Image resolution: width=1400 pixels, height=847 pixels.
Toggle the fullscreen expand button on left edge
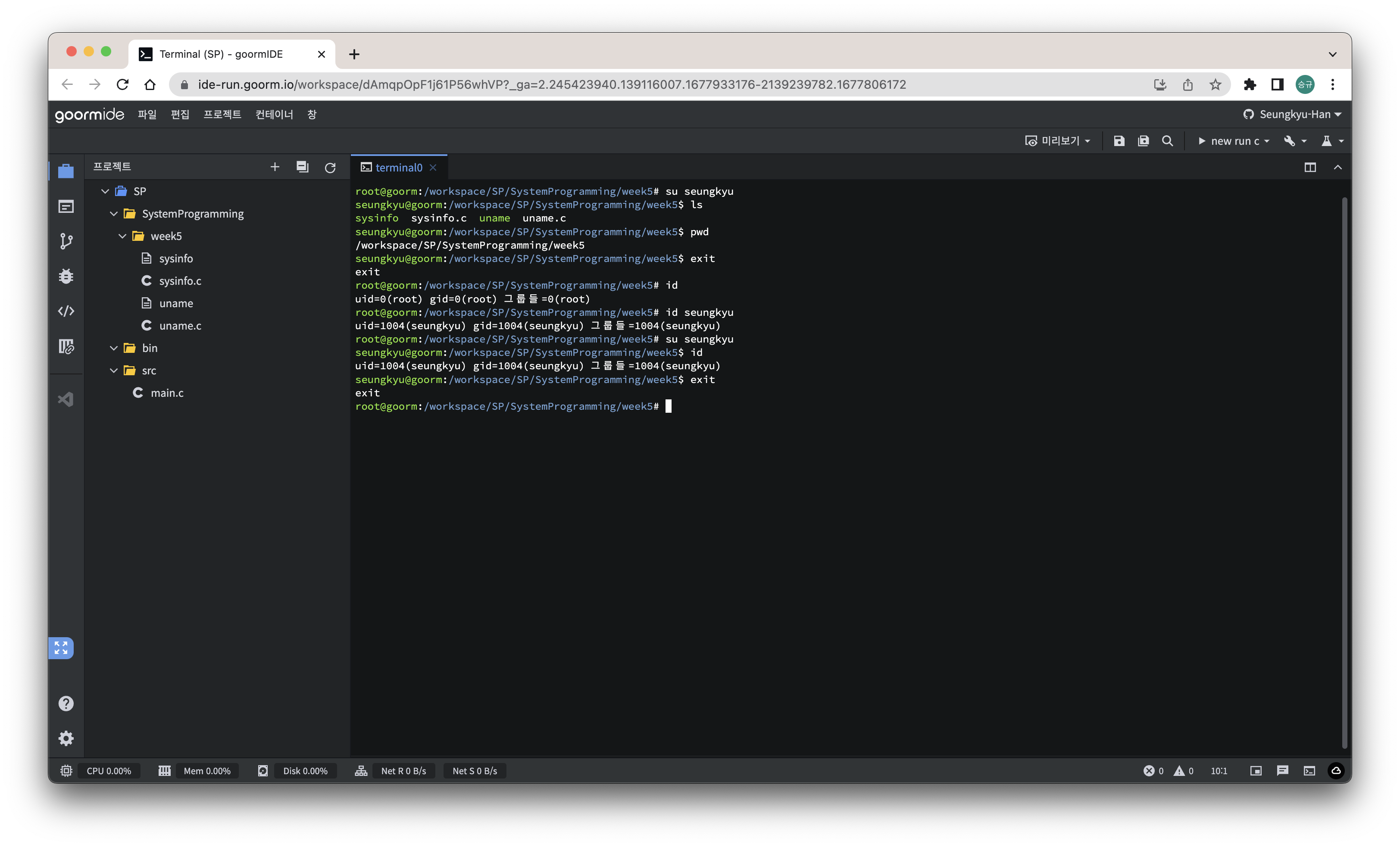(x=61, y=648)
